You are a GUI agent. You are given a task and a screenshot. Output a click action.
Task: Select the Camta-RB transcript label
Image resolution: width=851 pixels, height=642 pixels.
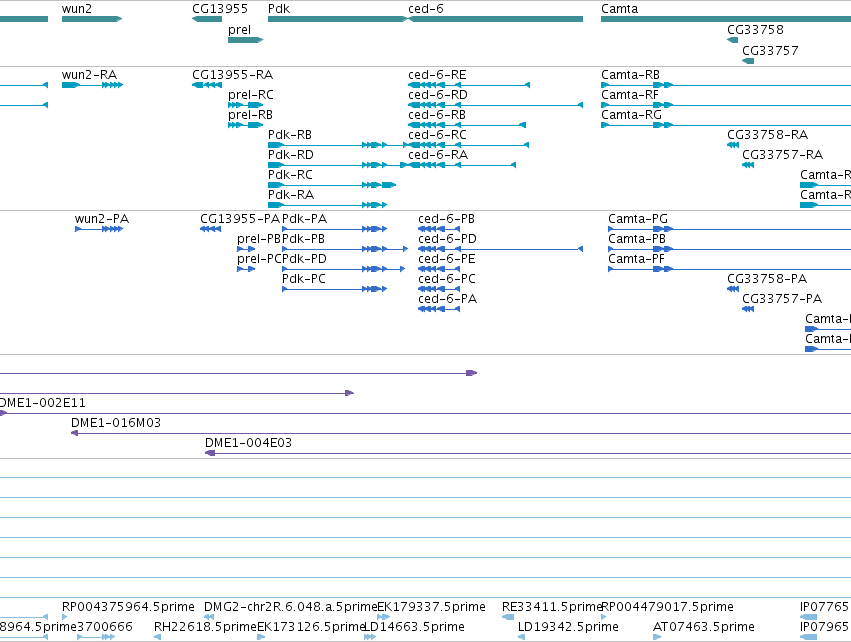[630, 75]
